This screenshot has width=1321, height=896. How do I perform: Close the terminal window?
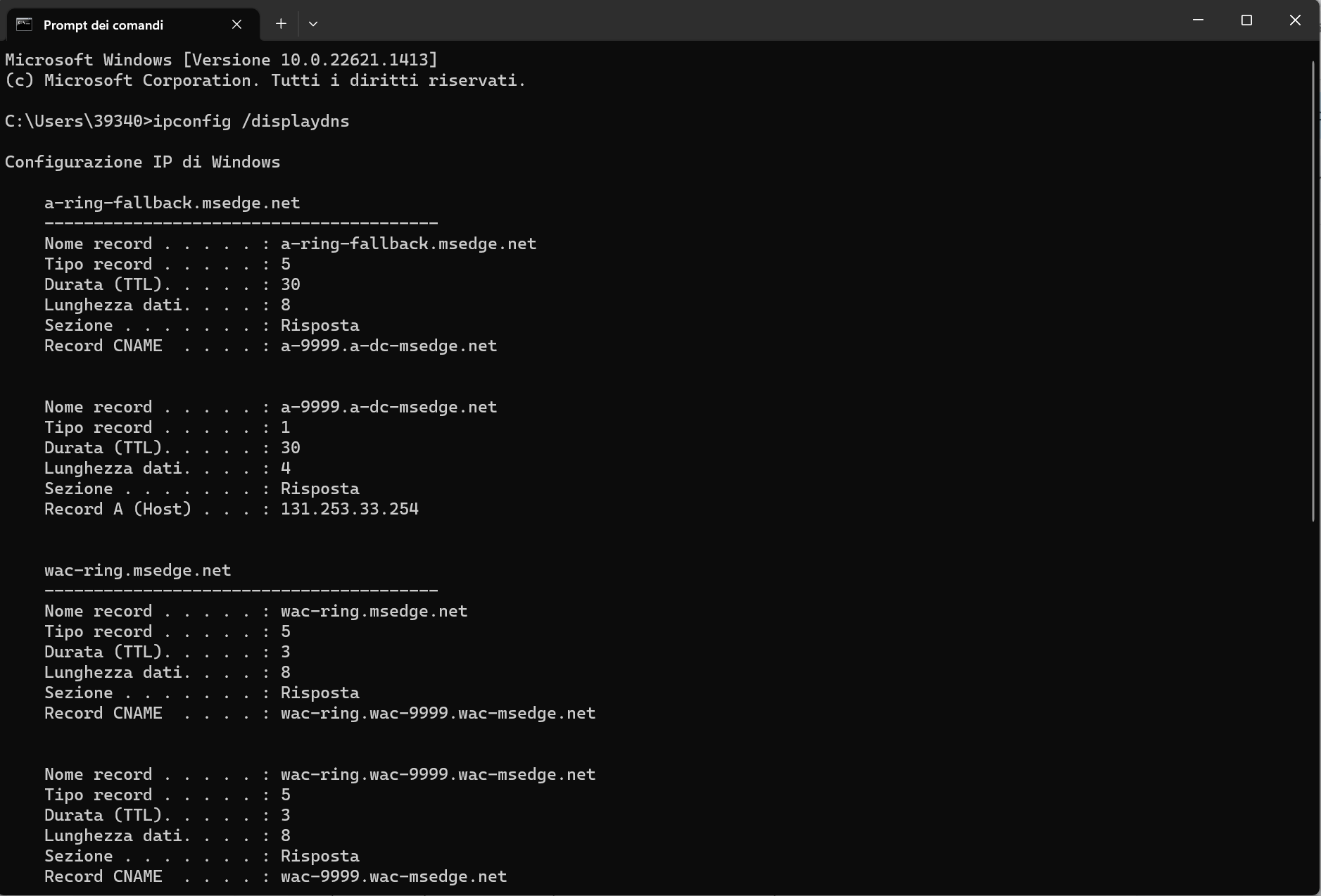1295,20
